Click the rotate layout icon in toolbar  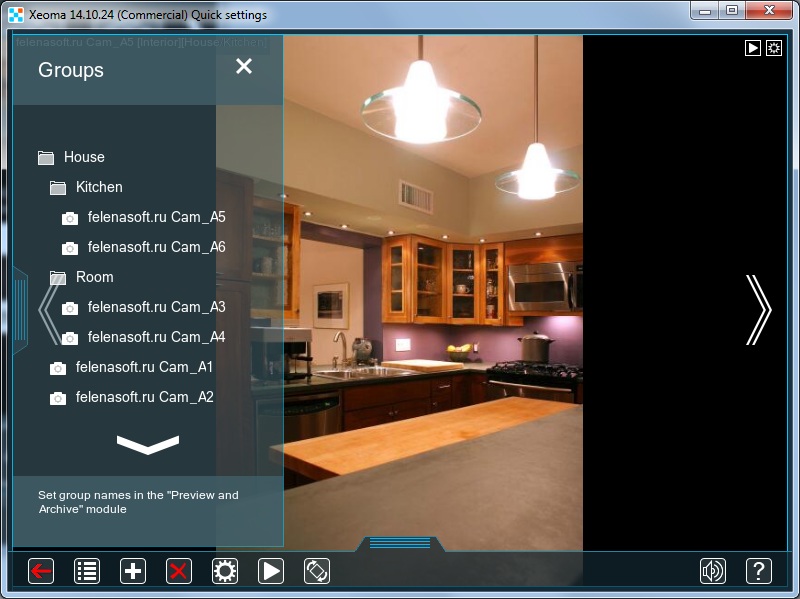pyautogui.click(x=317, y=571)
